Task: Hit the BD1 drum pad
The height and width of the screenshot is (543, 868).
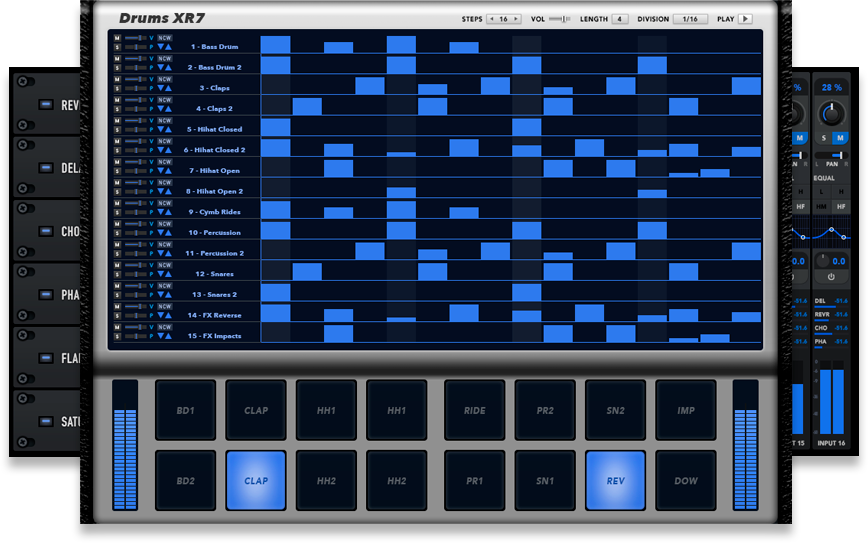Action: click(185, 410)
